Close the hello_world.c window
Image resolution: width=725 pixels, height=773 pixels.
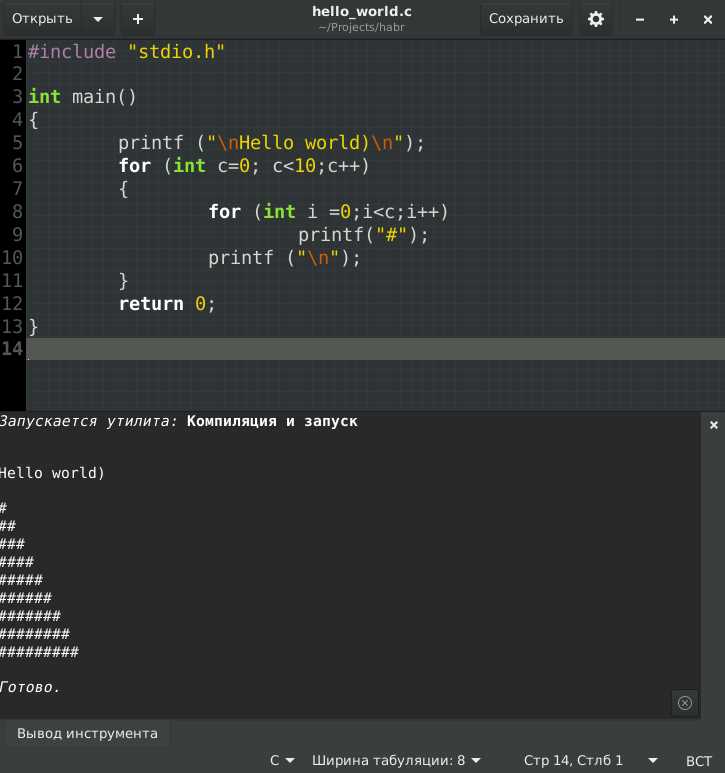pos(708,20)
